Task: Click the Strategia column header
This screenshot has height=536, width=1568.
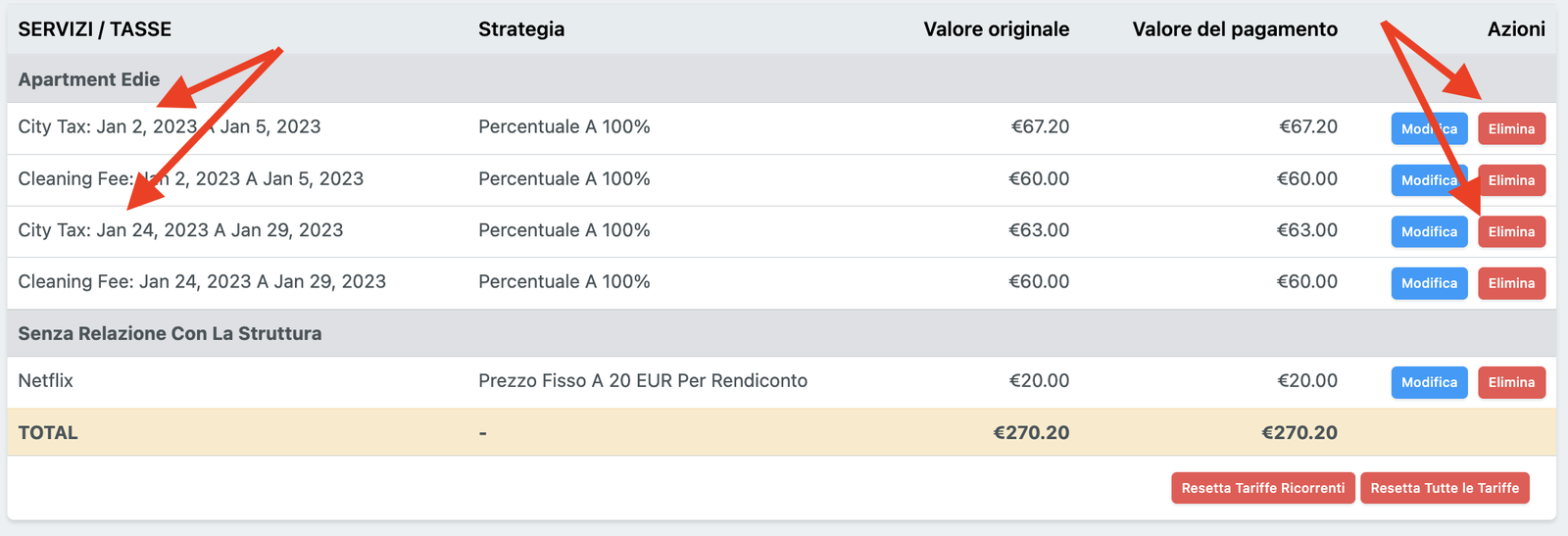Action: [521, 29]
